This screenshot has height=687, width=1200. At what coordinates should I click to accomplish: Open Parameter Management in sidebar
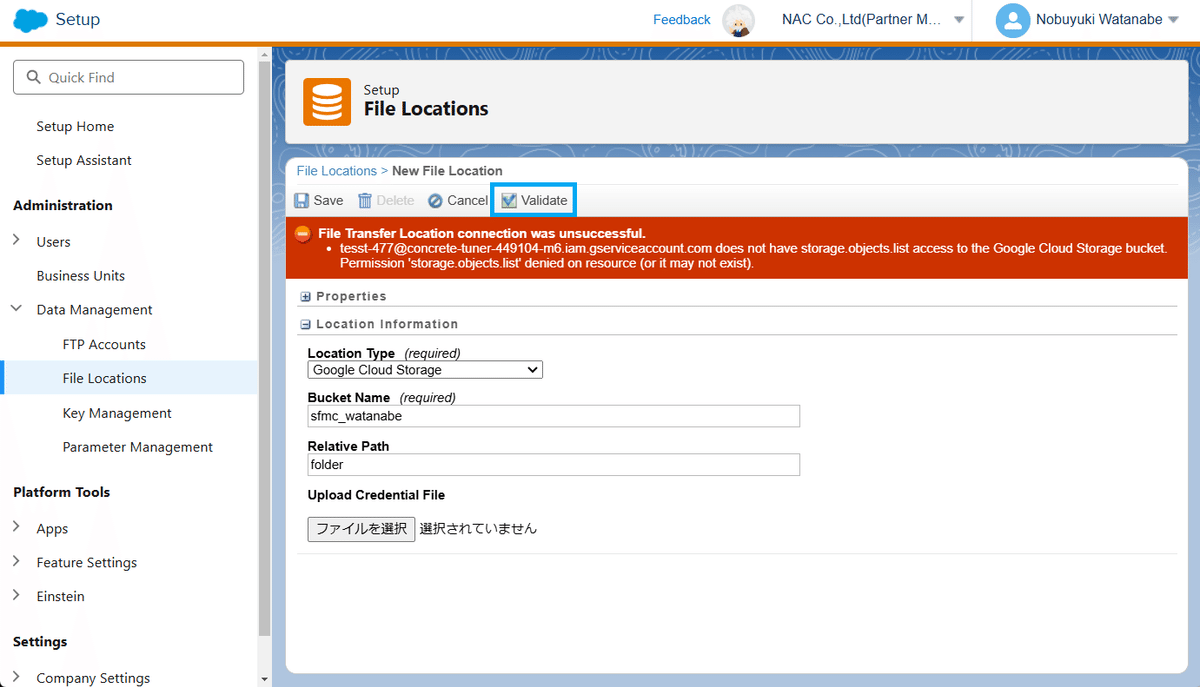coord(138,447)
